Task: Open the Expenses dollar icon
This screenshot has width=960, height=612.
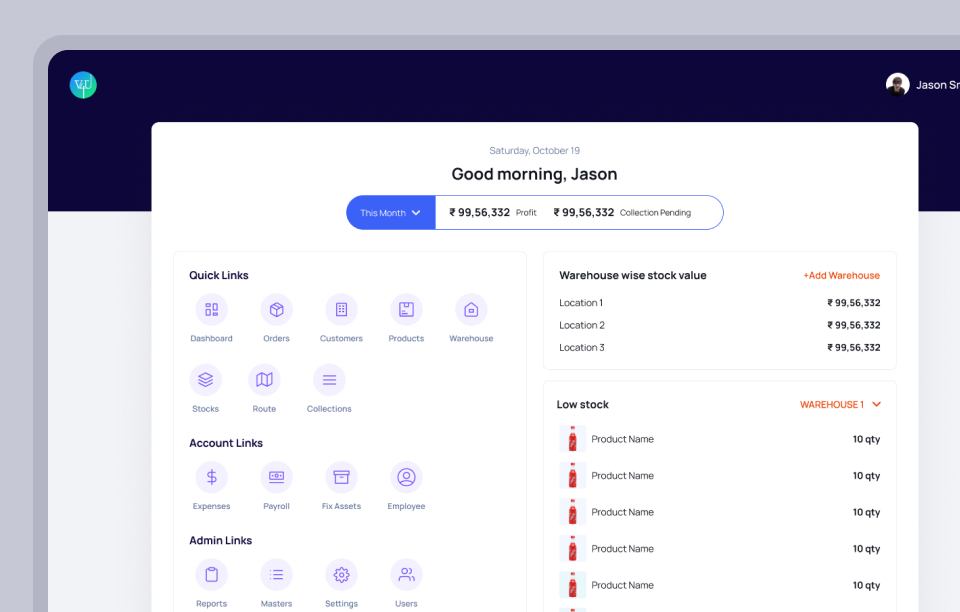Action: tap(211, 477)
